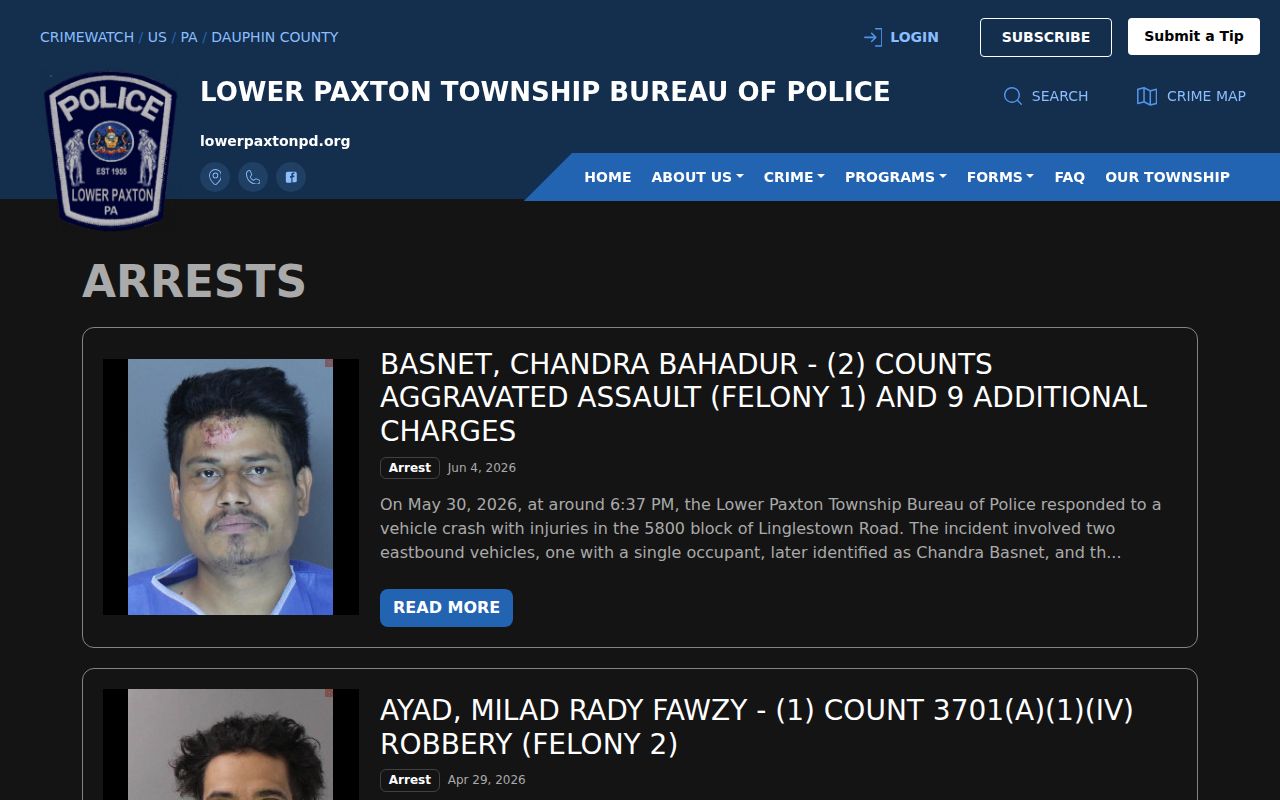Click the ARRESTS page heading
This screenshot has width=1280, height=800.
[194, 281]
